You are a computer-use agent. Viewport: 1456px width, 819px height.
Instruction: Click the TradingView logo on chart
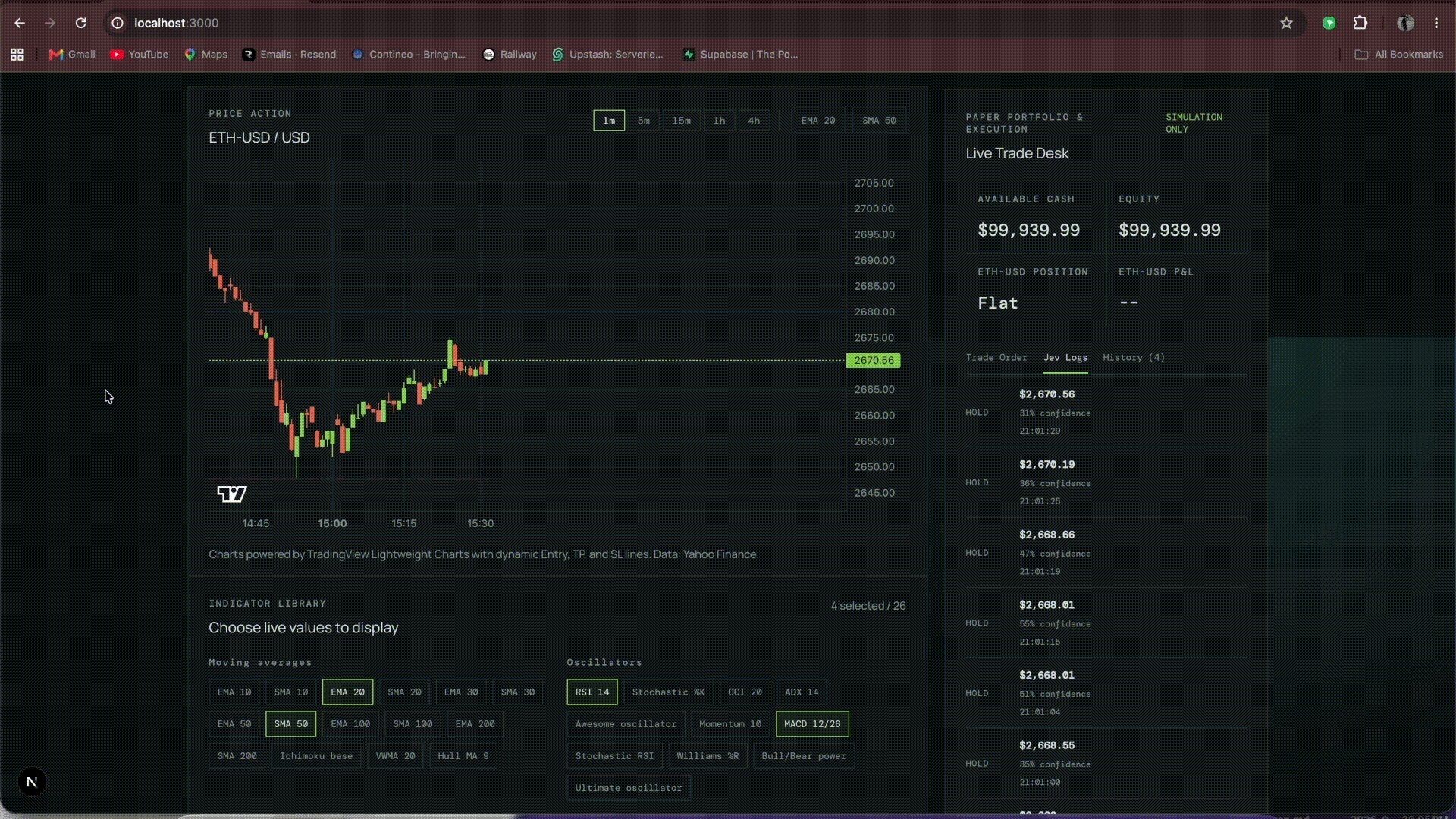[232, 494]
